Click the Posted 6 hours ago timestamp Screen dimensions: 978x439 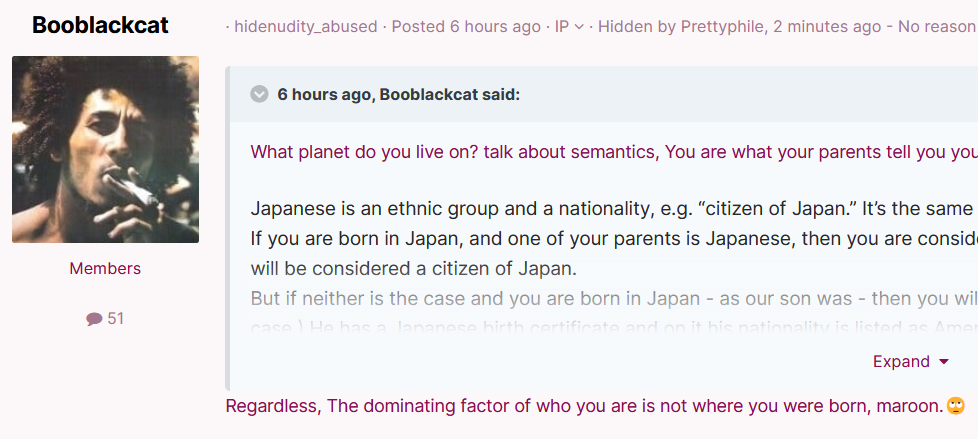pyautogui.click(x=466, y=27)
